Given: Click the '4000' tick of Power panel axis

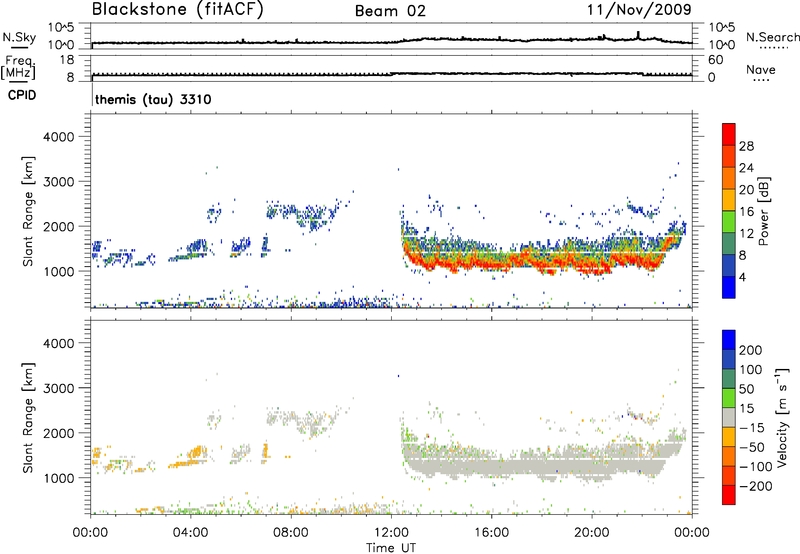Looking at the screenshot, I should tap(59, 137).
